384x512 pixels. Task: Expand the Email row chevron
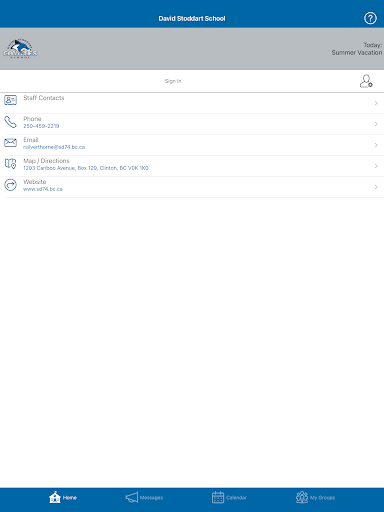click(x=376, y=145)
